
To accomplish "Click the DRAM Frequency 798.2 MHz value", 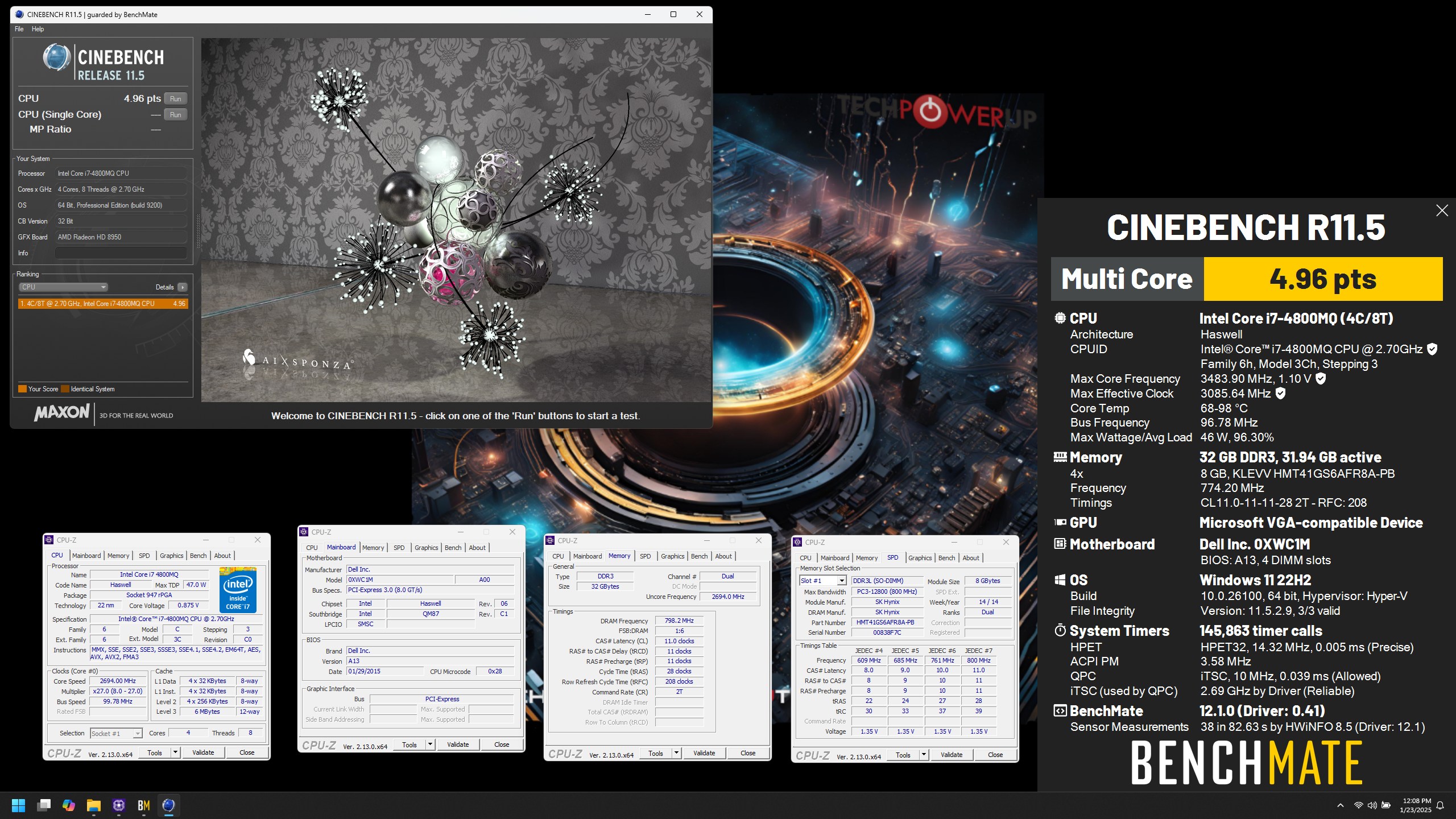I will pyautogui.click(x=679, y=621).
